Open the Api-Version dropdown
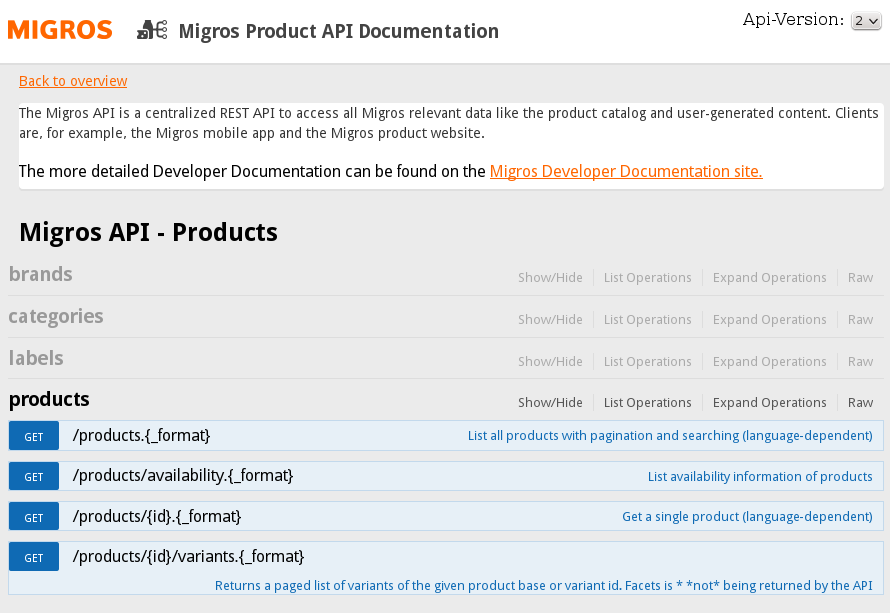The height and width of the screenshot is (613, 890). point(865,21)
